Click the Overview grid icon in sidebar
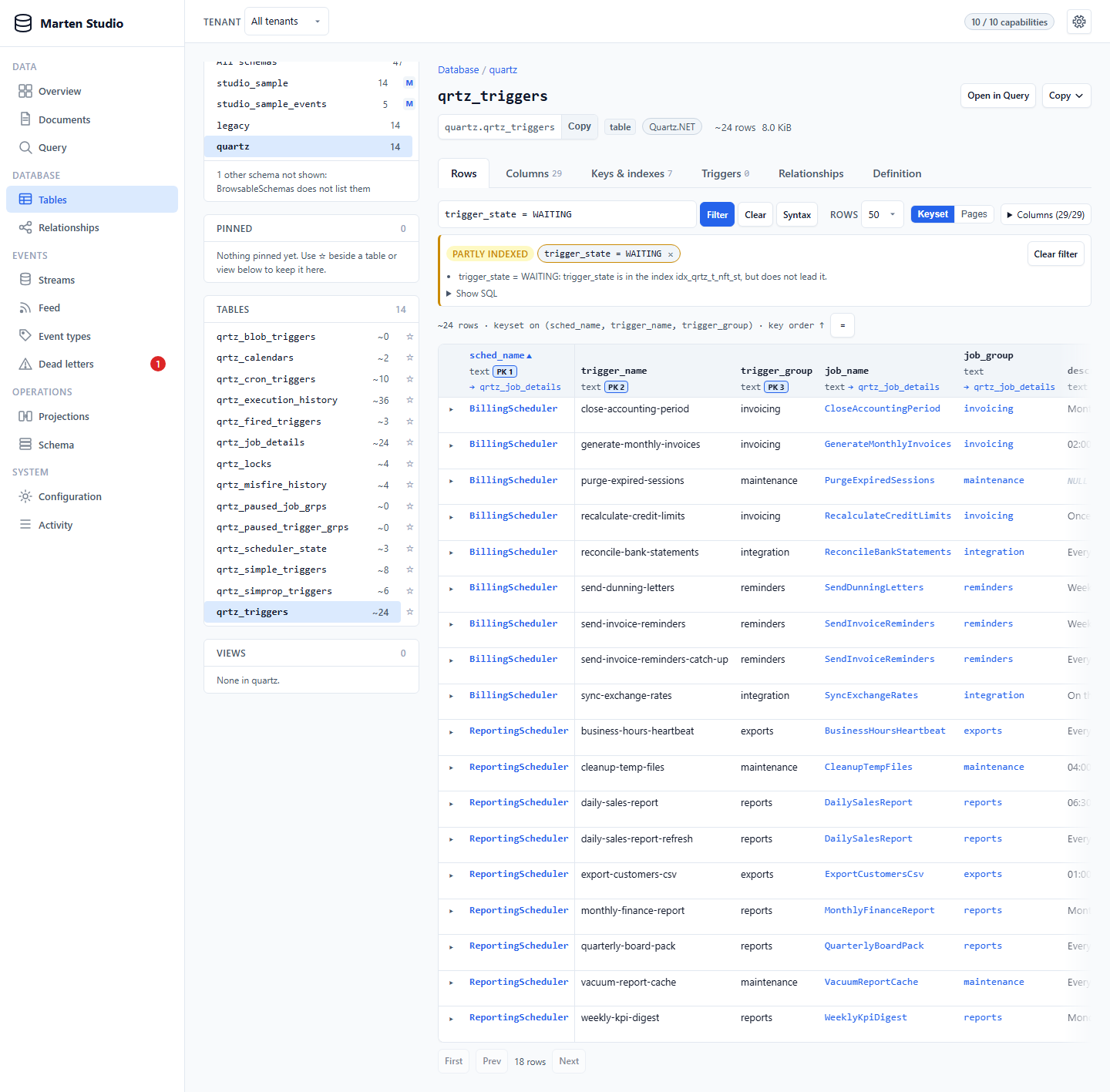Image resolution: width=1110 pixels, height=1092 pixels. point(25,91)
